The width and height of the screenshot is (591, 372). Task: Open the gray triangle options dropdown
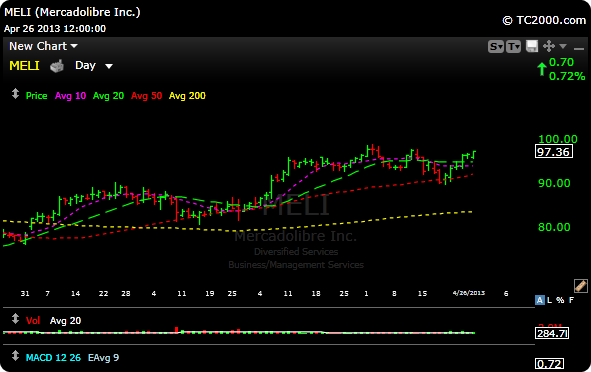point(563,46)
